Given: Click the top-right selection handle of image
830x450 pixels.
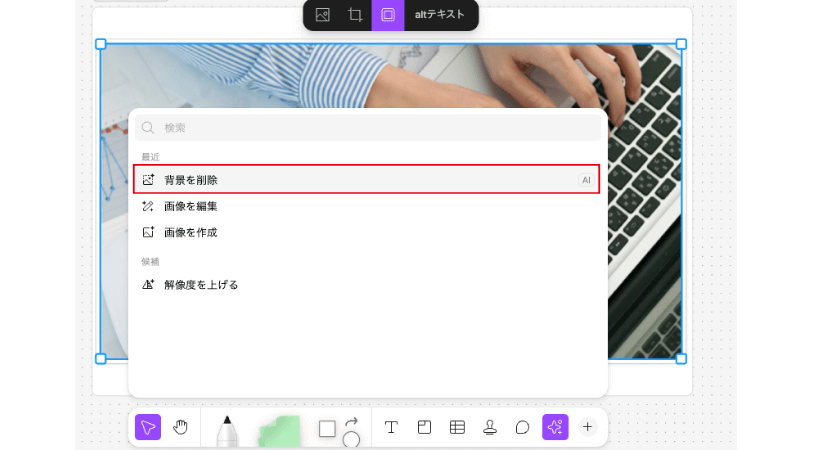Looking at the screenshot, I should [681, 44].
